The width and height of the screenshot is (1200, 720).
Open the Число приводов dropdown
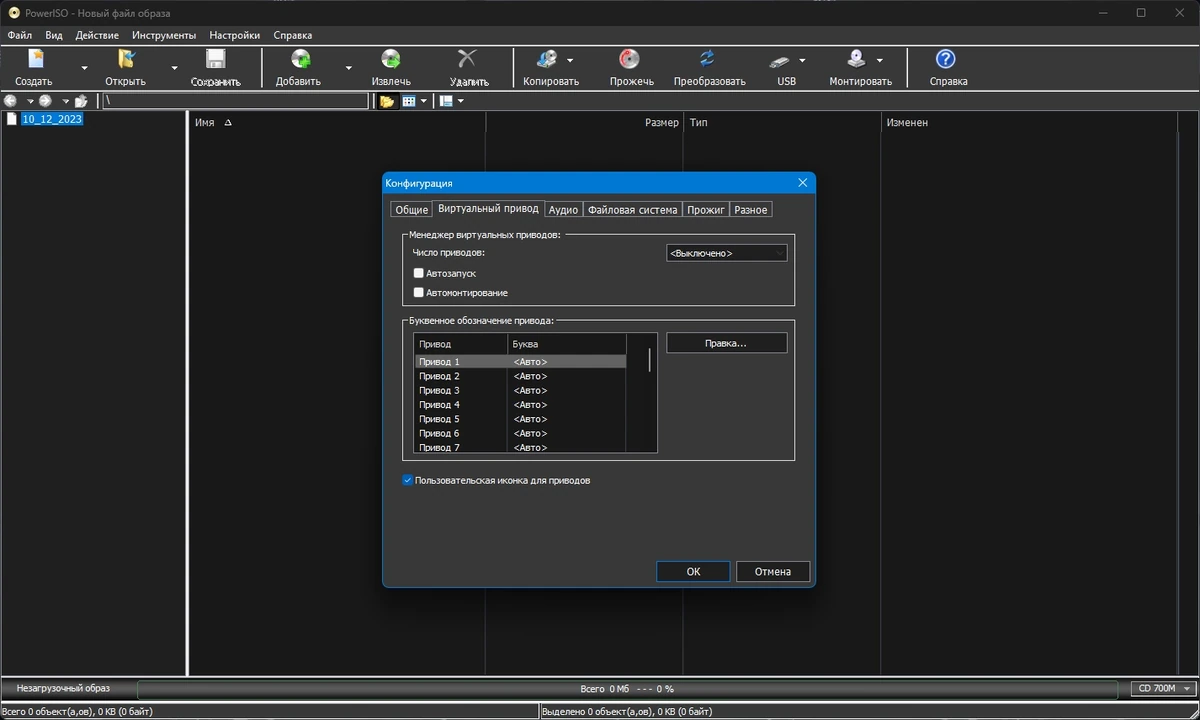coord(727,253)
